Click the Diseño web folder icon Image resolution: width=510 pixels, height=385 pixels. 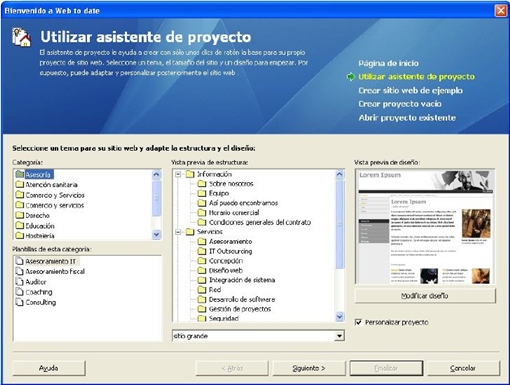point(202,270)
